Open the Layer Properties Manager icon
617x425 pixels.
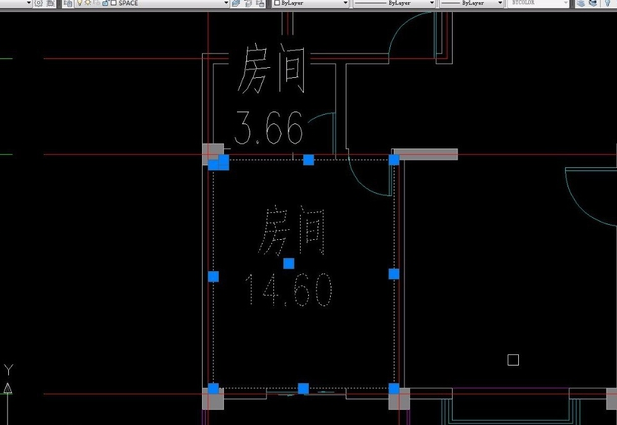click(68, 3)
